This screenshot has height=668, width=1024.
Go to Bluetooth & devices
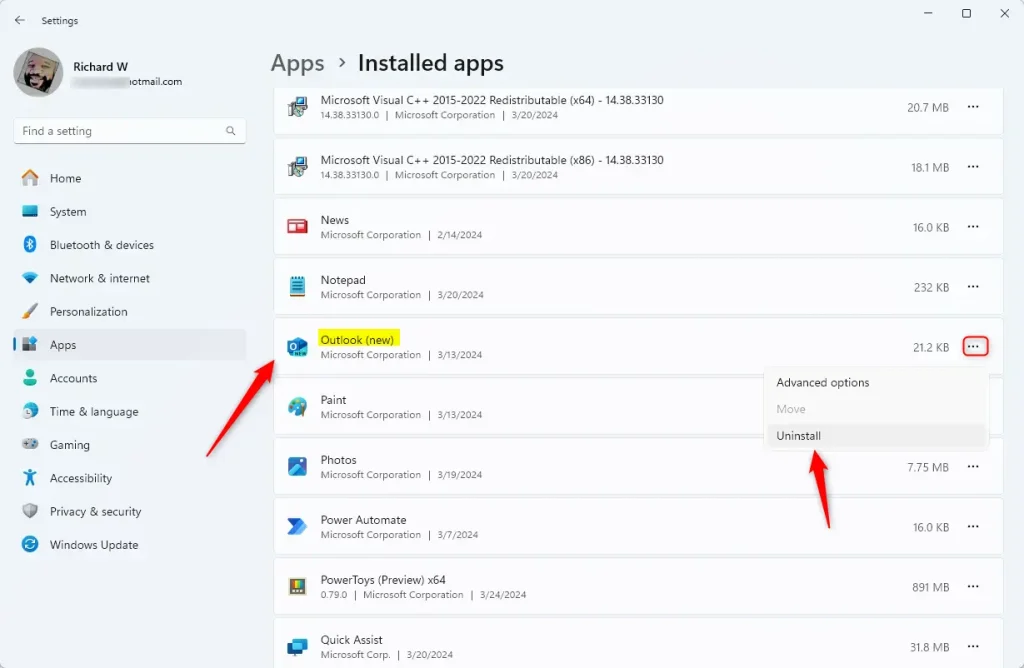click(129, 245)
